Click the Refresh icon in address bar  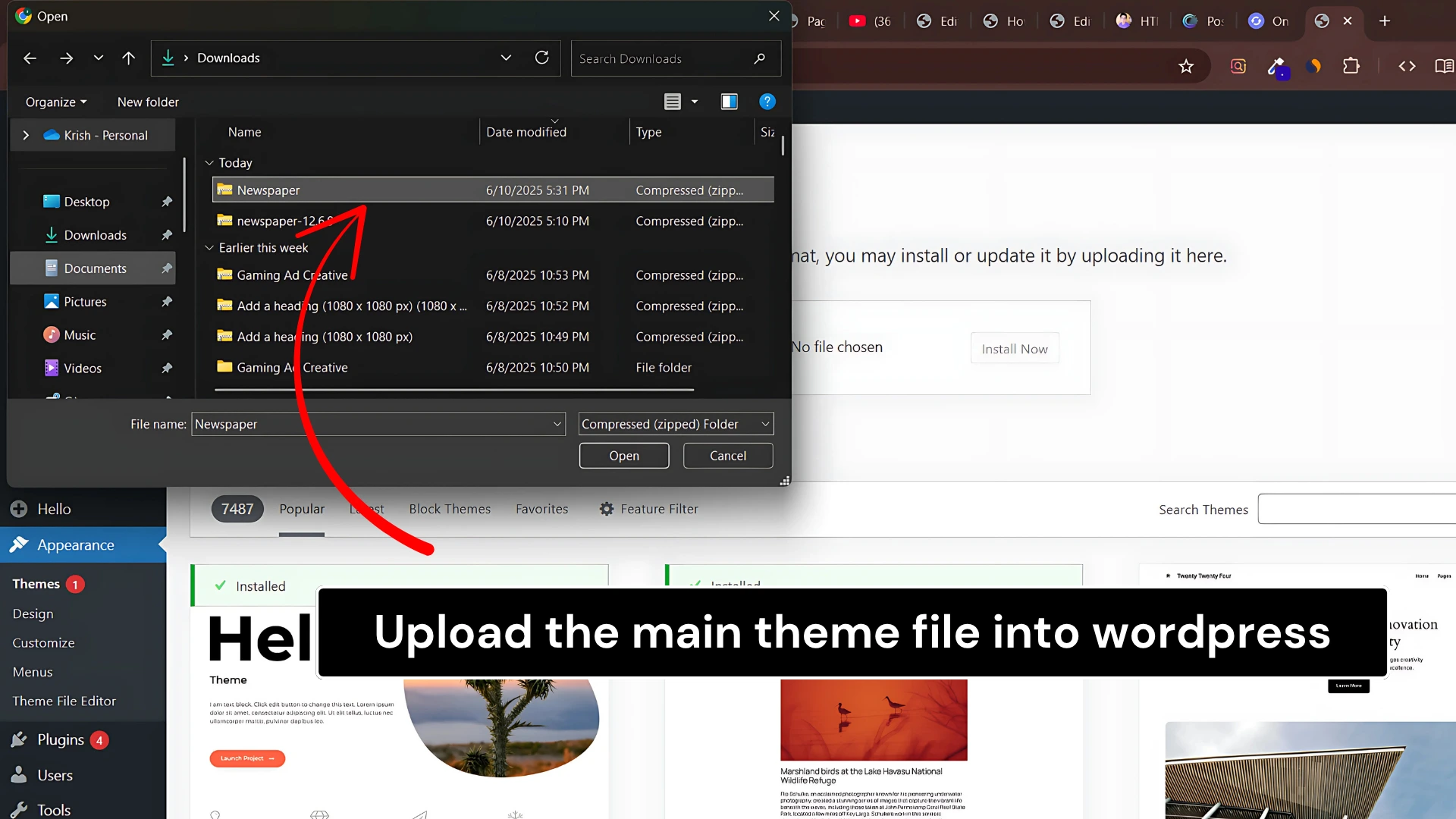click(541, 58)
